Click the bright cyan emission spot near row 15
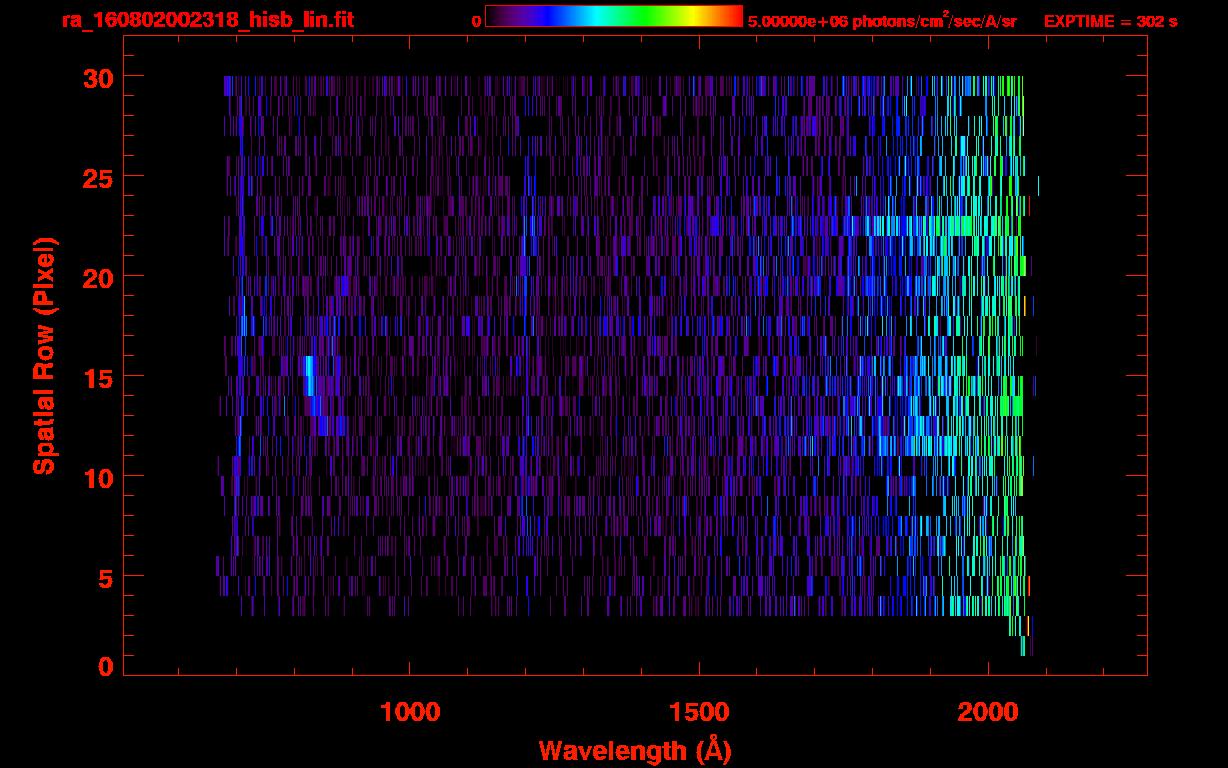 (310, 376)
